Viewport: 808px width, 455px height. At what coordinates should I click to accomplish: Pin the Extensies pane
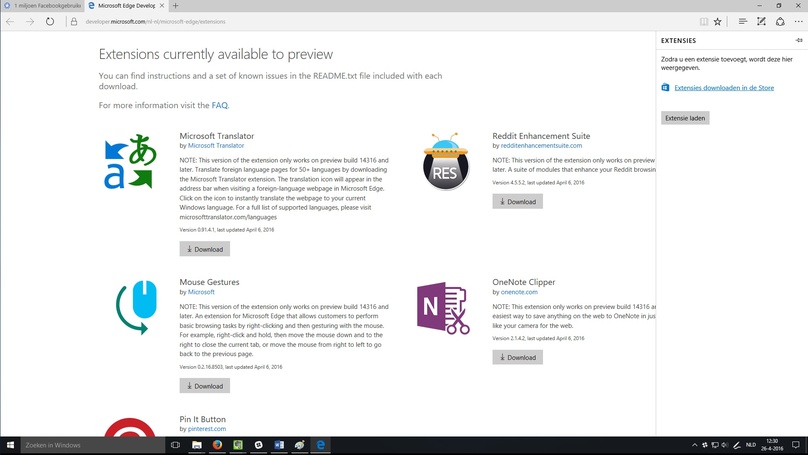click(799, 40)
